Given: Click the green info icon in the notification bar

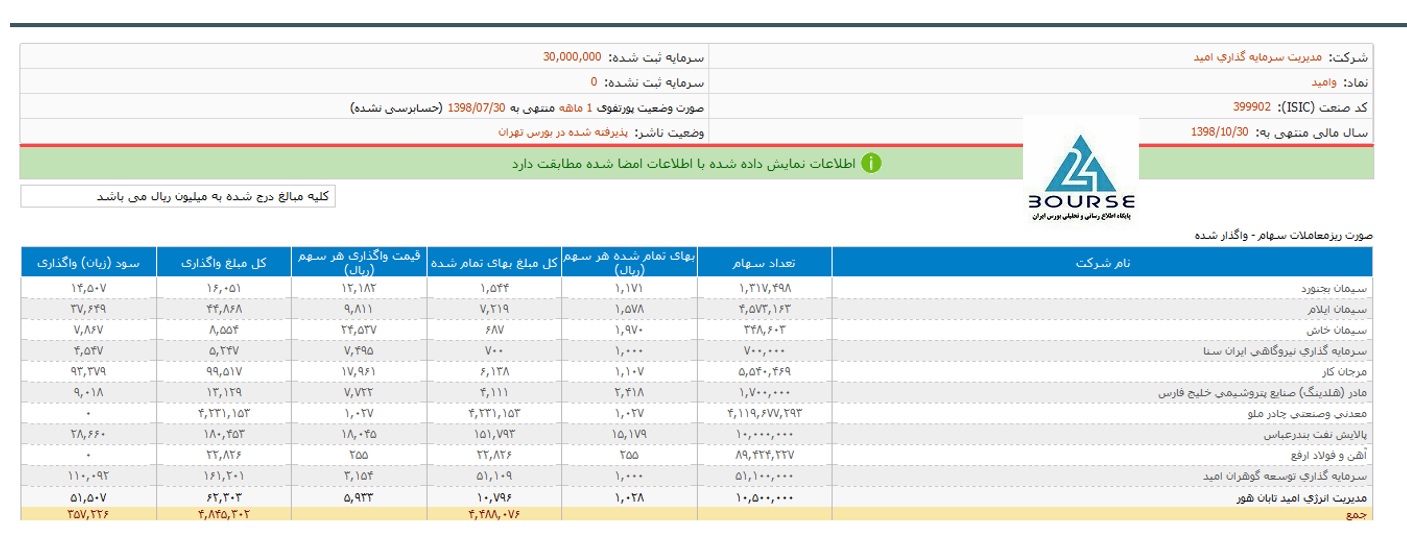Looking at the screenshot, I should 871,163.
